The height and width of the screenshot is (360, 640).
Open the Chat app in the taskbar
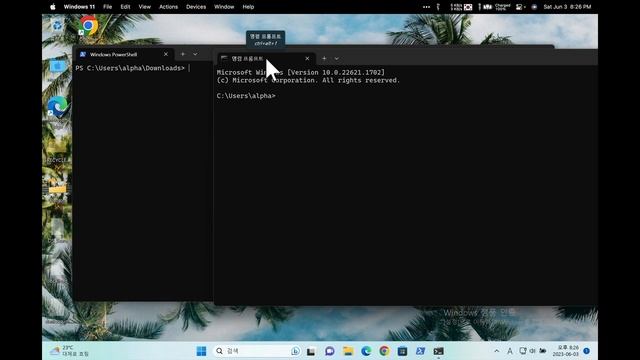coord(330,351)
